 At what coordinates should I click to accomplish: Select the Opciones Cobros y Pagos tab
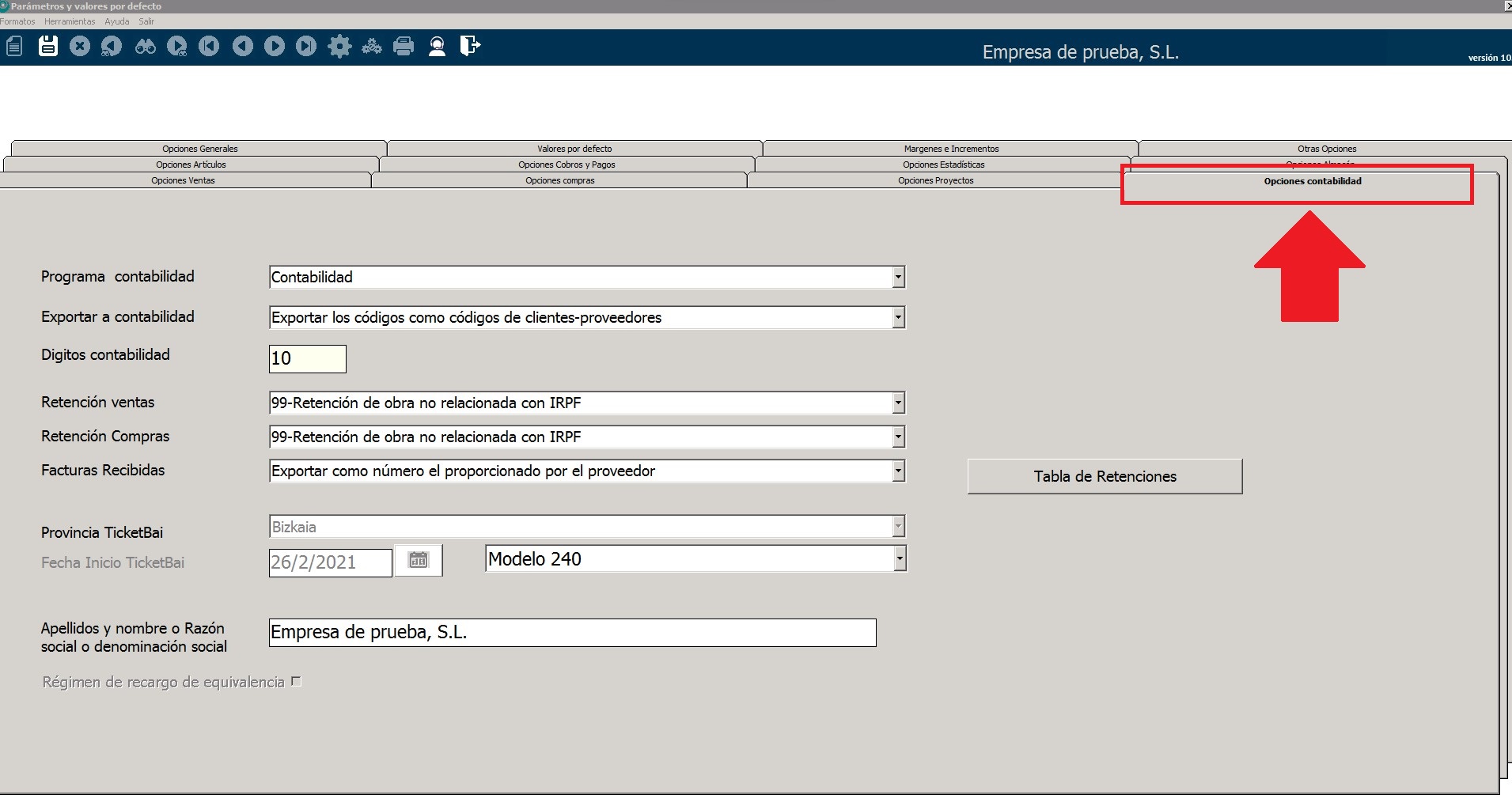click(567, 165)
